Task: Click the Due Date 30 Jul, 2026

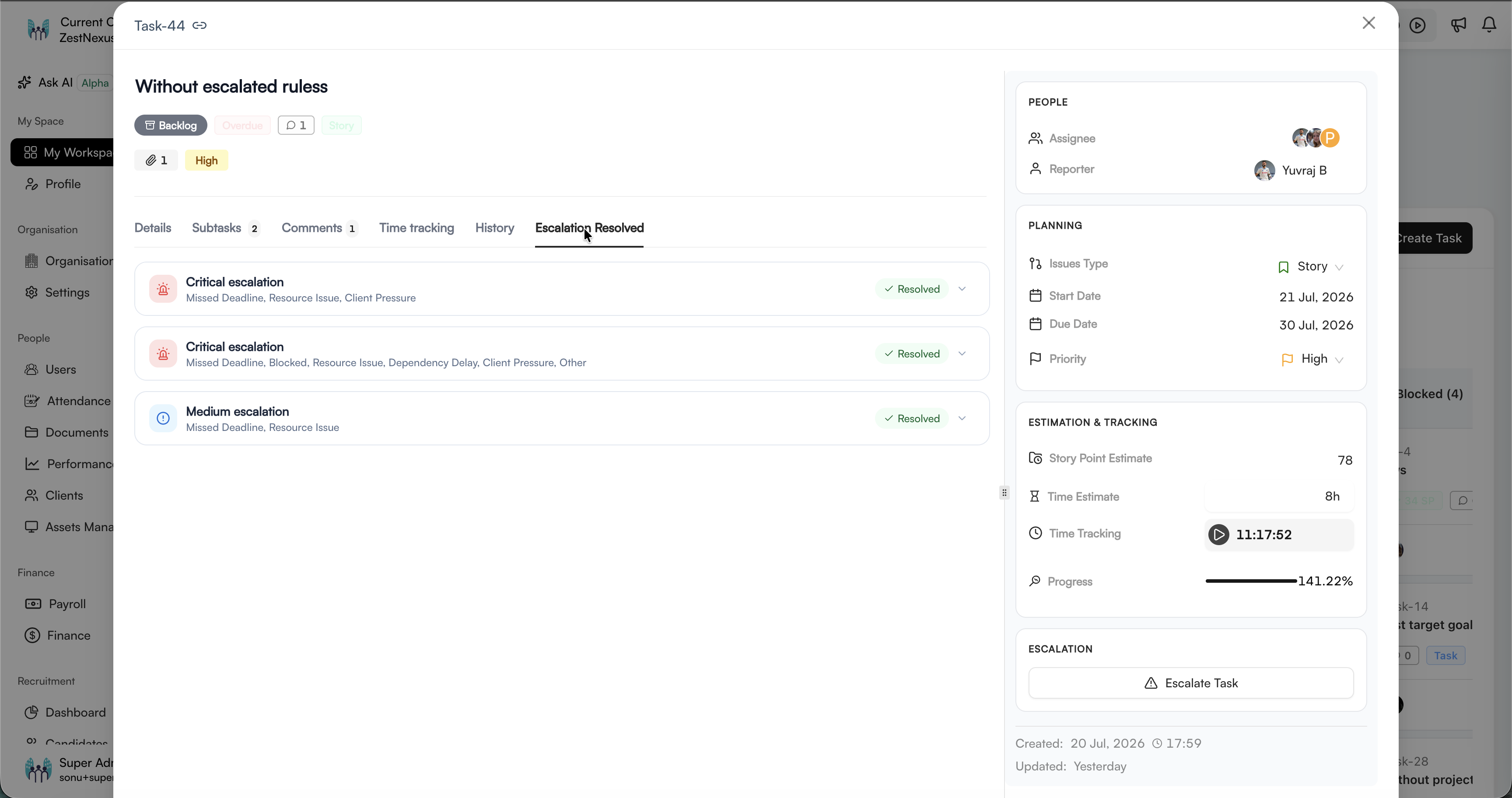Action: point(1316,325)
